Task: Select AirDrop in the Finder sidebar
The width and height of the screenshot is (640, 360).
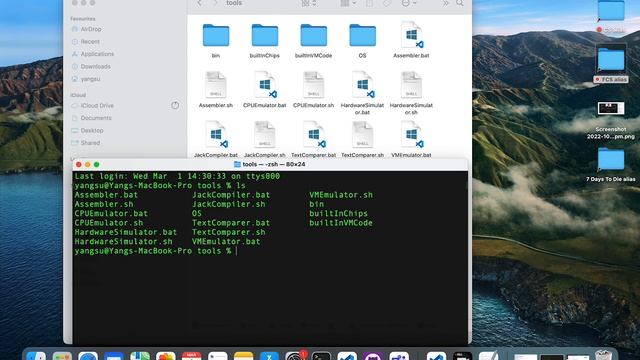Action: tap(91, 29)
